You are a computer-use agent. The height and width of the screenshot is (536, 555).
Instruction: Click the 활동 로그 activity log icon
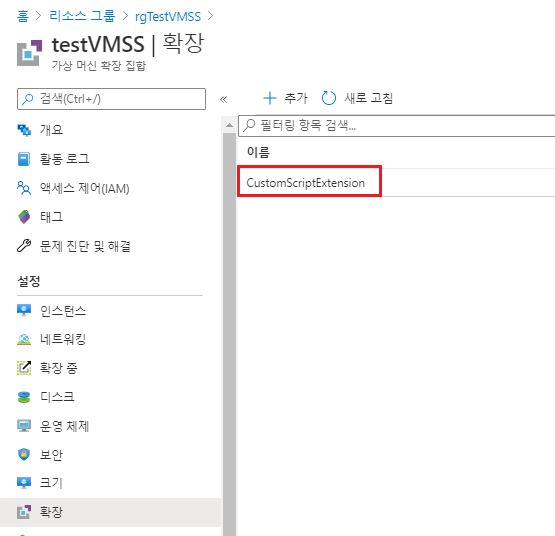(24, 159)
